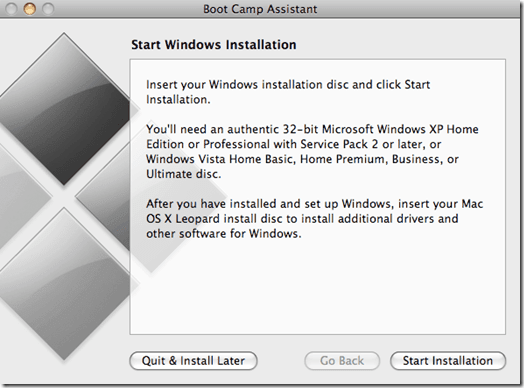Screen dimensions: 524x388
Task: Click the 'OS X Leopard install disc' line
Action: pyautogui.click(x=302, y=219)
